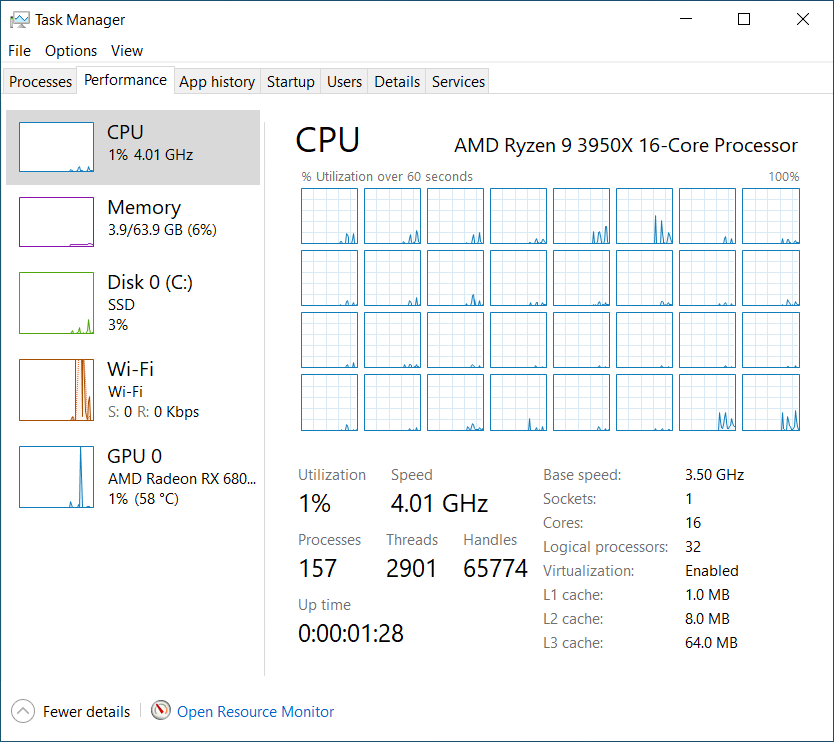834x742 pixels.
Task: Switch to the Processes tab
Action: pos(40,81)
